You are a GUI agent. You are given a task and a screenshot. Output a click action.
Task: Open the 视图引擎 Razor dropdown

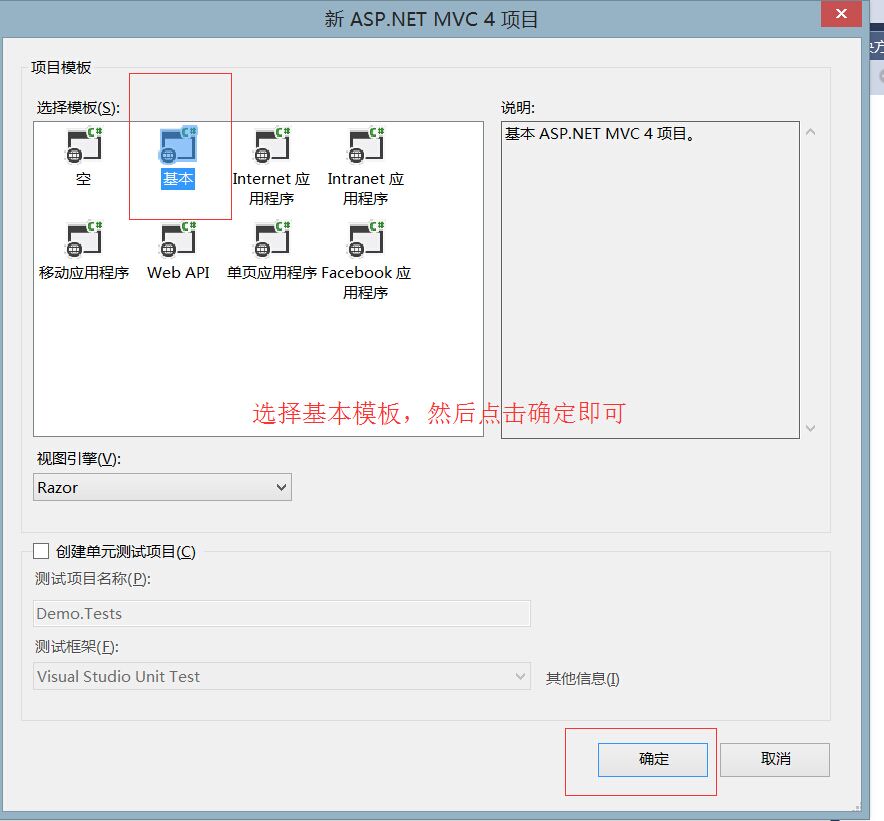162,487
